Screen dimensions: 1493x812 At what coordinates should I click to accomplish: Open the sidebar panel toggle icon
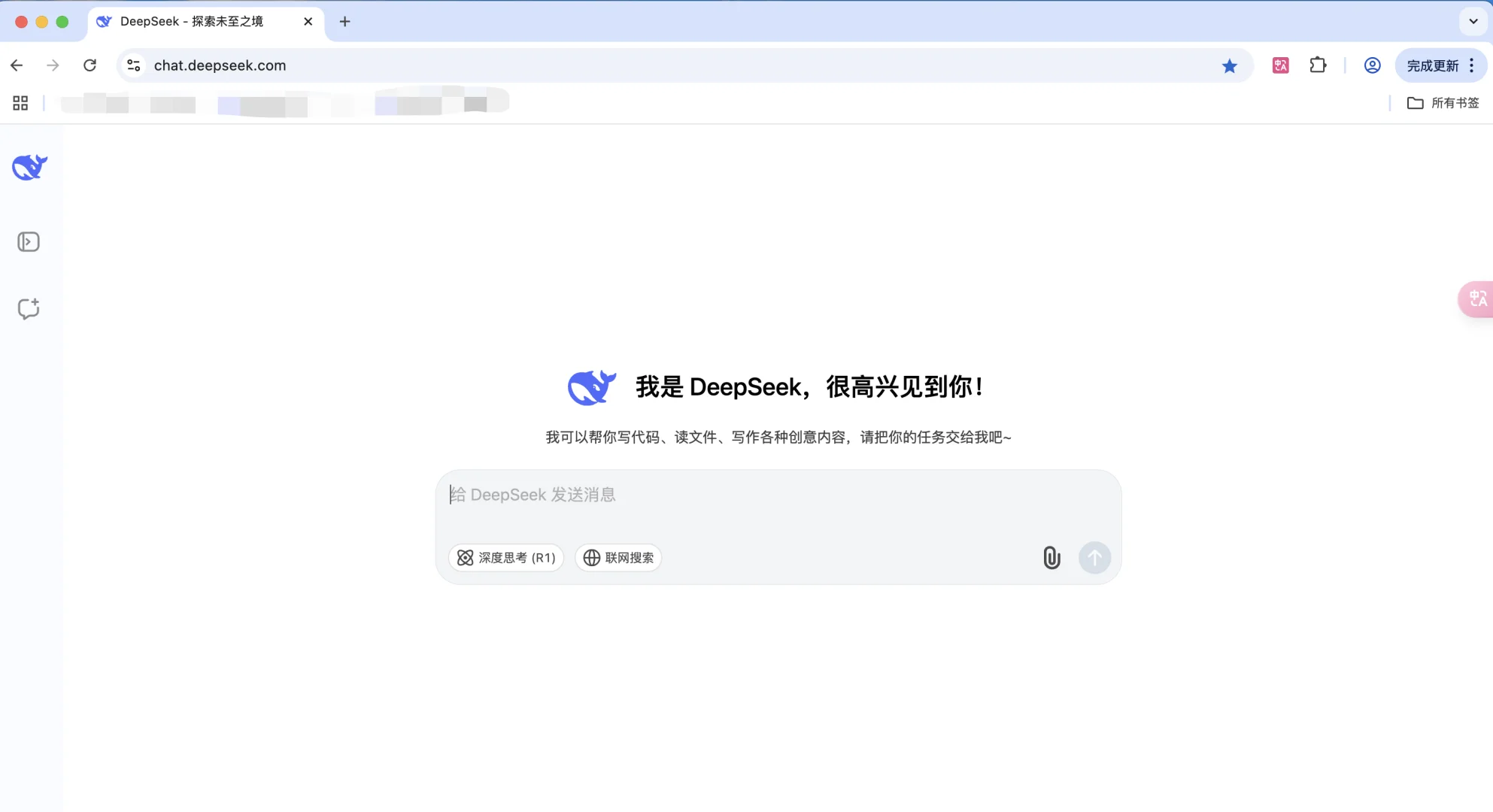[29, 241]
